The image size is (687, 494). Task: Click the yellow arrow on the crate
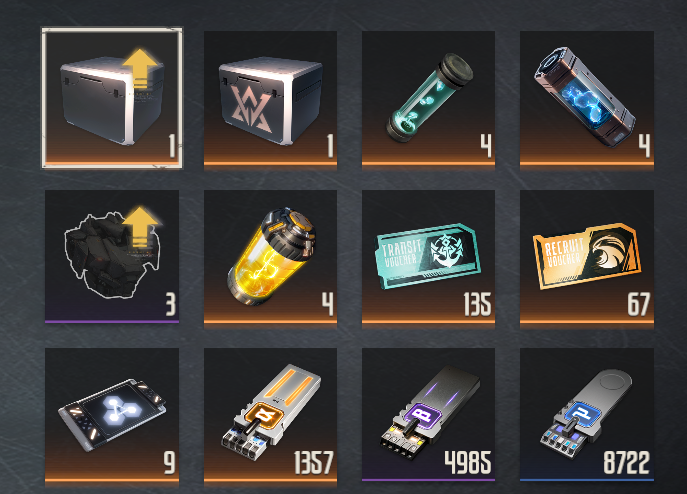140,68
